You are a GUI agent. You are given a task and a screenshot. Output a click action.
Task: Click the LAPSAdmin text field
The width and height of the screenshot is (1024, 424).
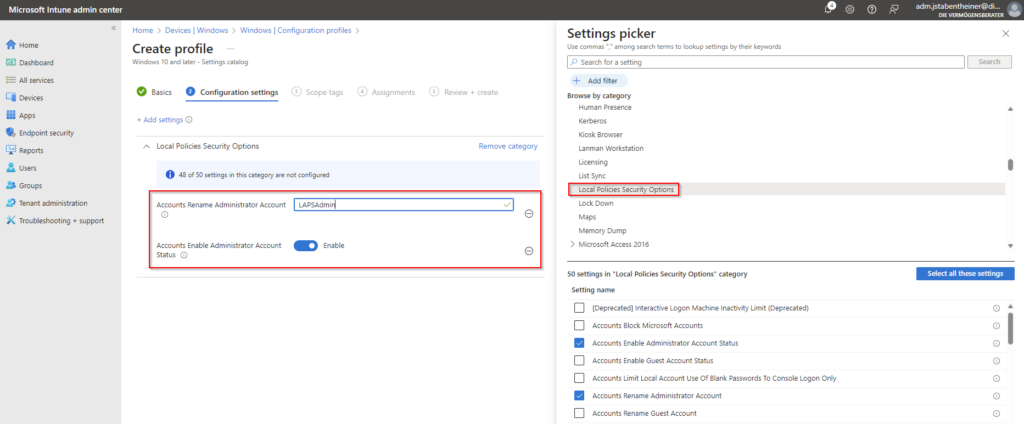tap(404, 204)
